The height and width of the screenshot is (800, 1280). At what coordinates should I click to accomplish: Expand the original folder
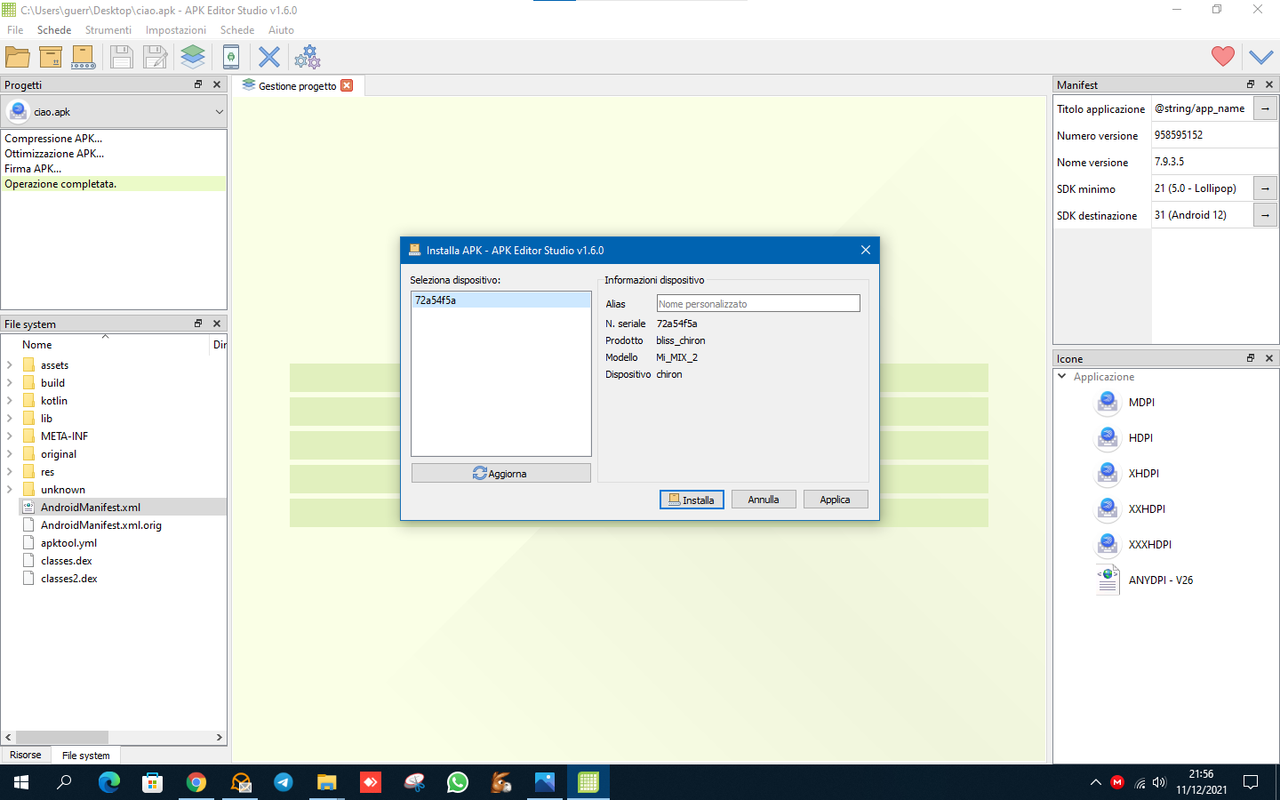pos(9,454)
